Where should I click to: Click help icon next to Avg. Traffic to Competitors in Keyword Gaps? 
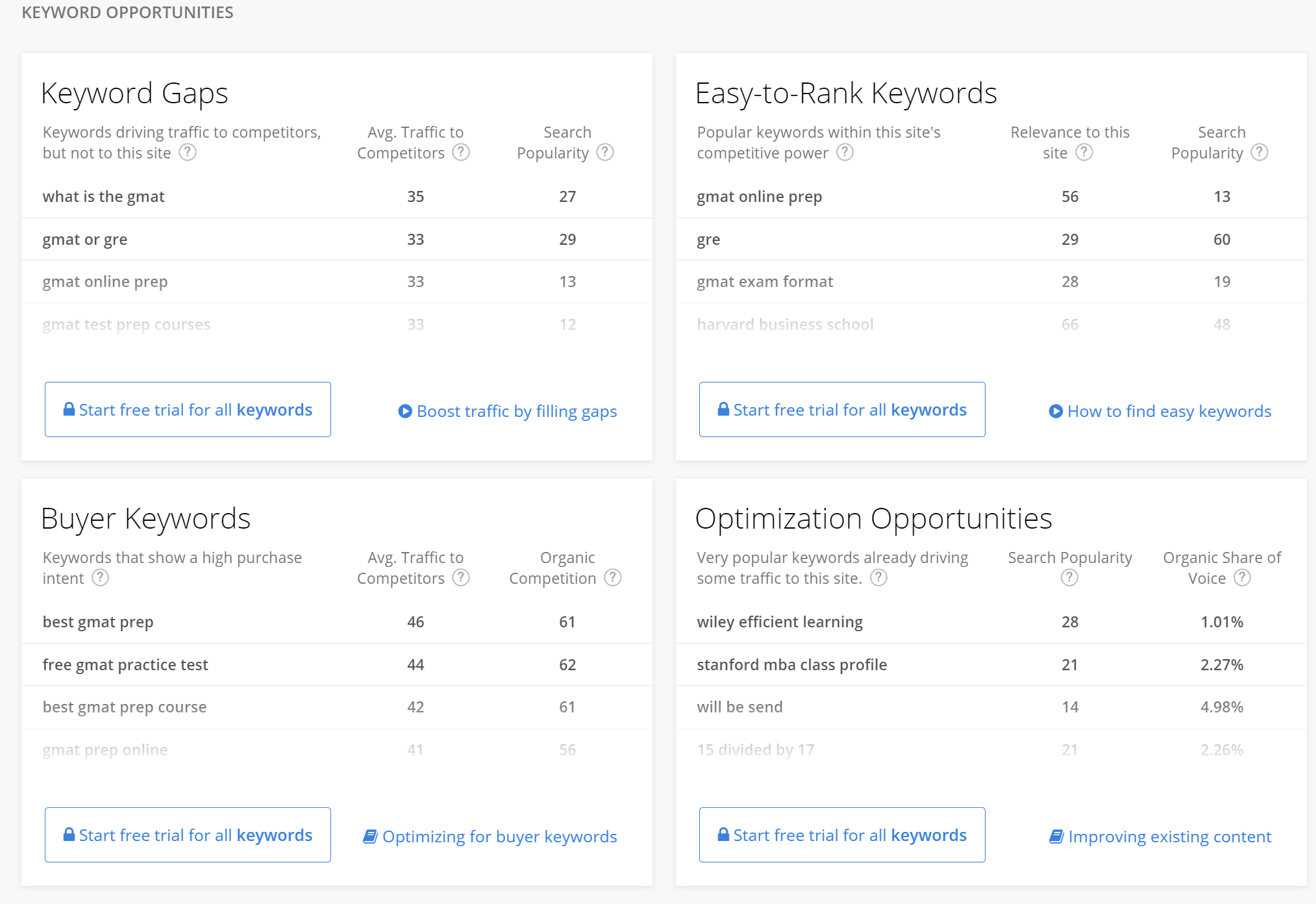tap(461, 153)
